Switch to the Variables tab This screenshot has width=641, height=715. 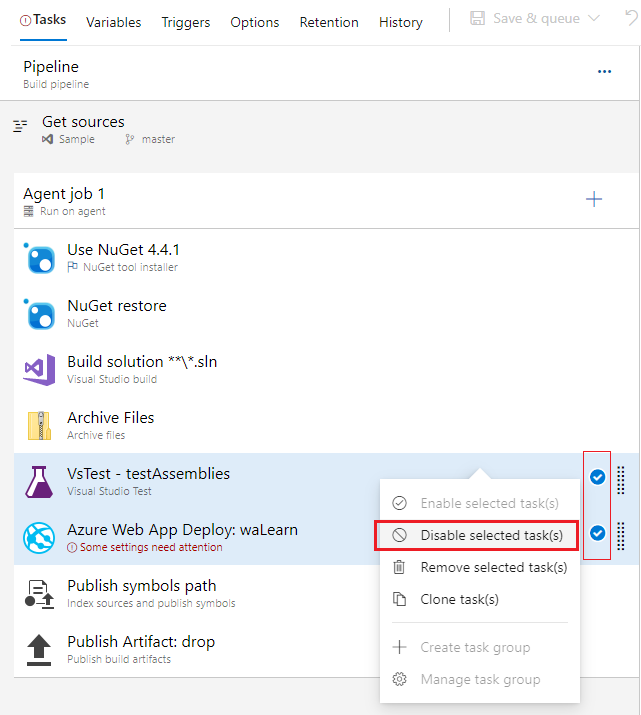pyautogui.click(x=114, y=22)
